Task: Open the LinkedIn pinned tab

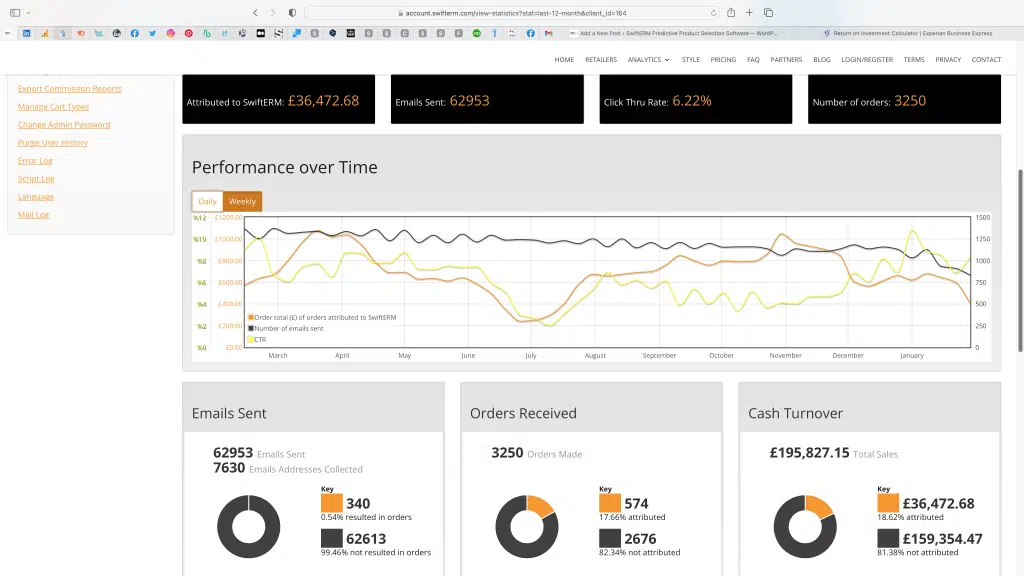Action: [26, 33]
